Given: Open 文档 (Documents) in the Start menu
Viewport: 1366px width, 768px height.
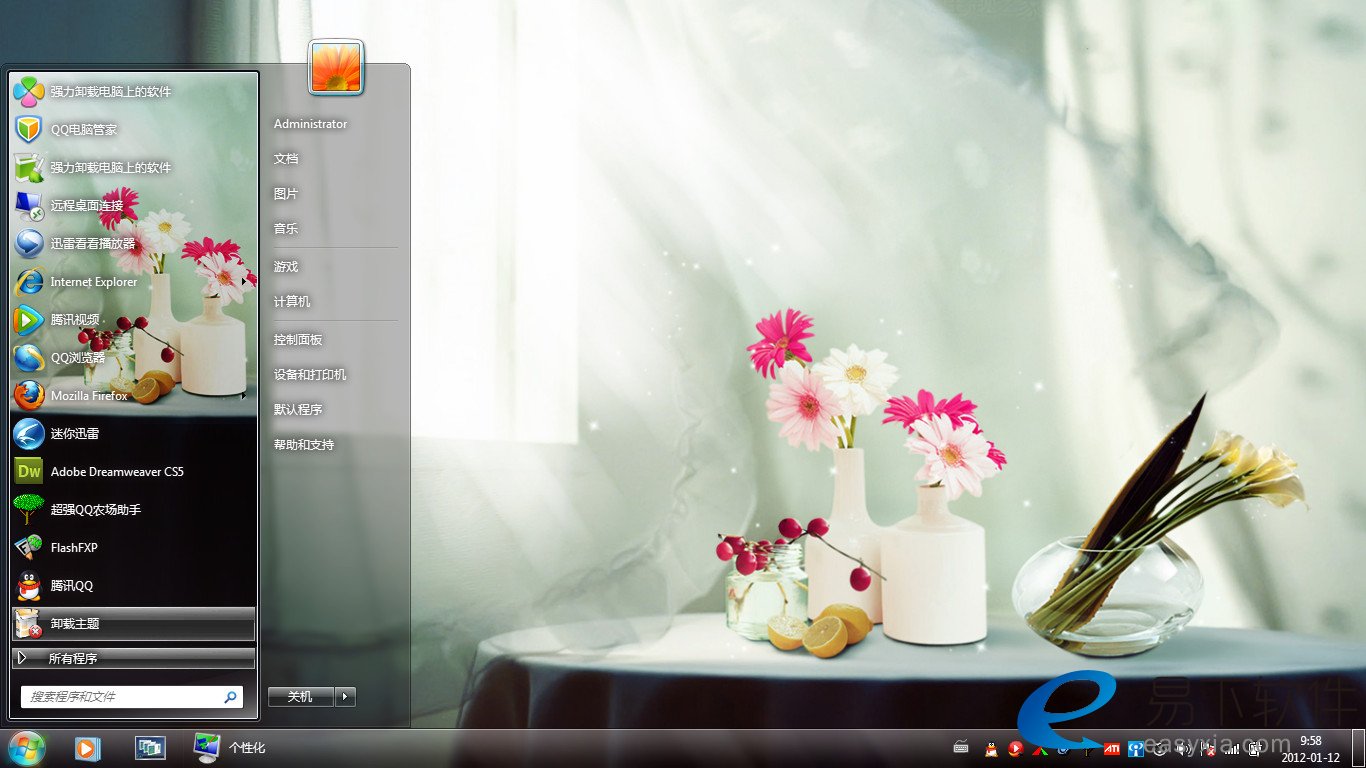Looking at the screenshot, I should click(x=286, y=159).
